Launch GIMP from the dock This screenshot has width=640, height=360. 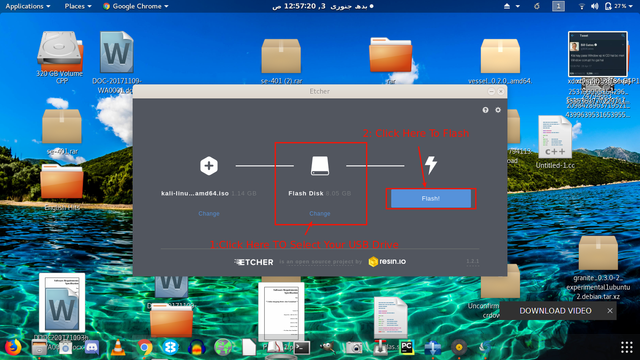tap(327, 348)
